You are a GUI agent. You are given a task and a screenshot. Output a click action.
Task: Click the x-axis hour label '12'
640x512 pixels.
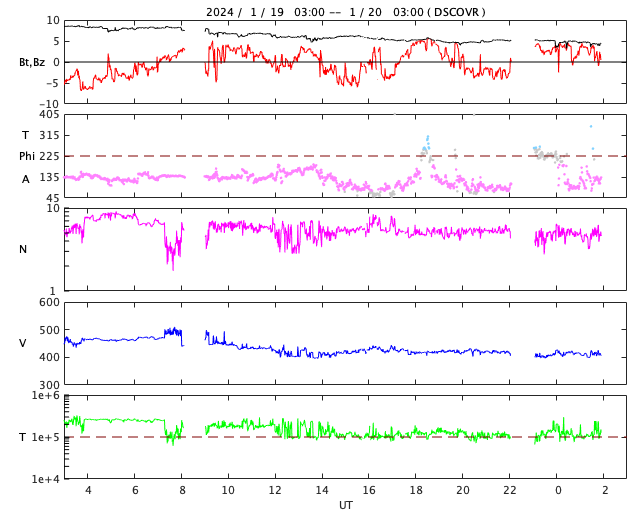(x=275, y=490)
